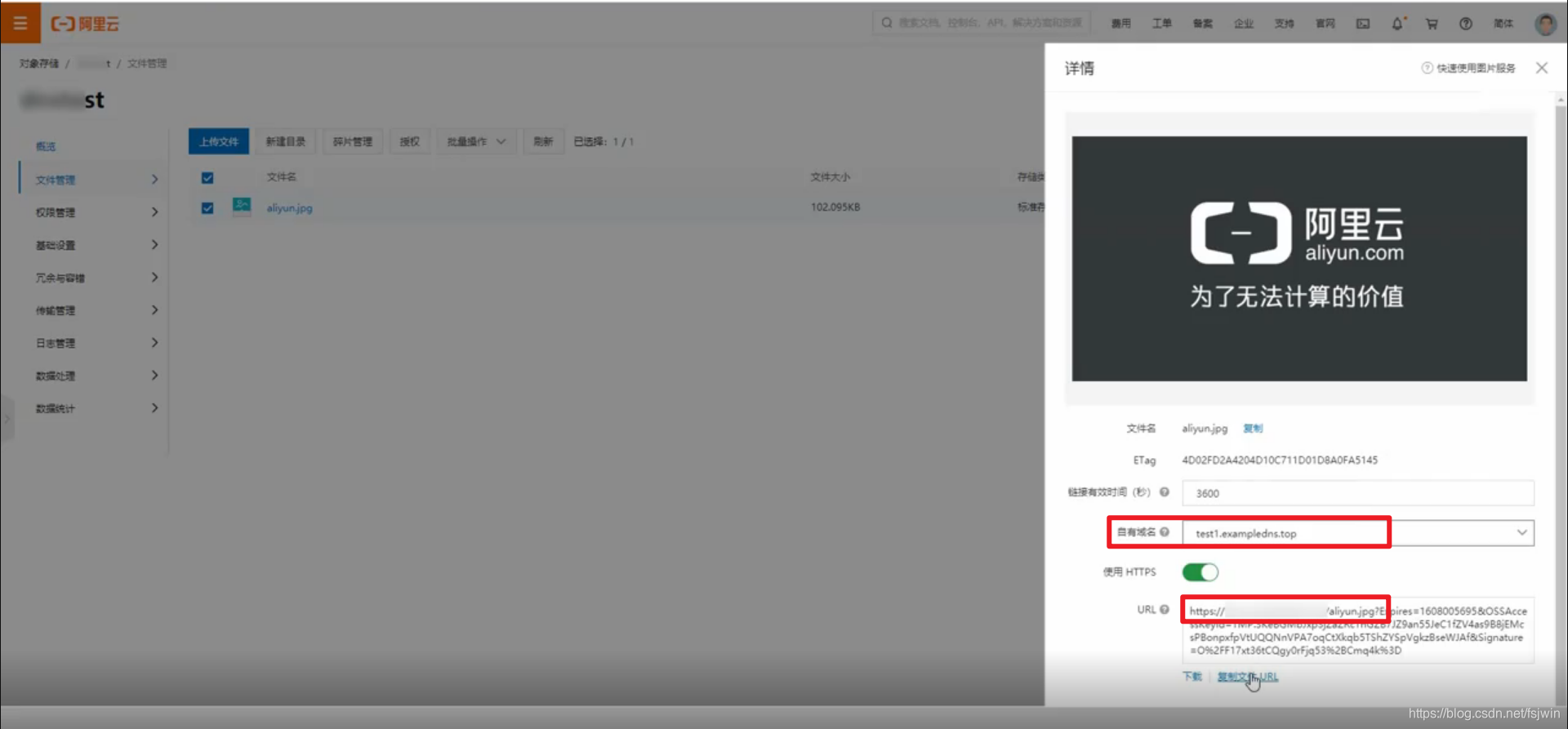
Task: Click the 已选择: 1 / 1 selection count
Action: coord(604,141)
